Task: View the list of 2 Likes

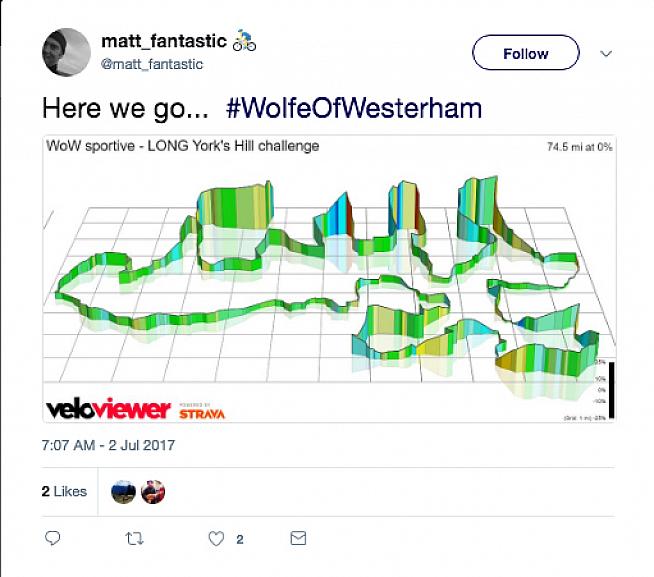Action: (x=64, y=492)
